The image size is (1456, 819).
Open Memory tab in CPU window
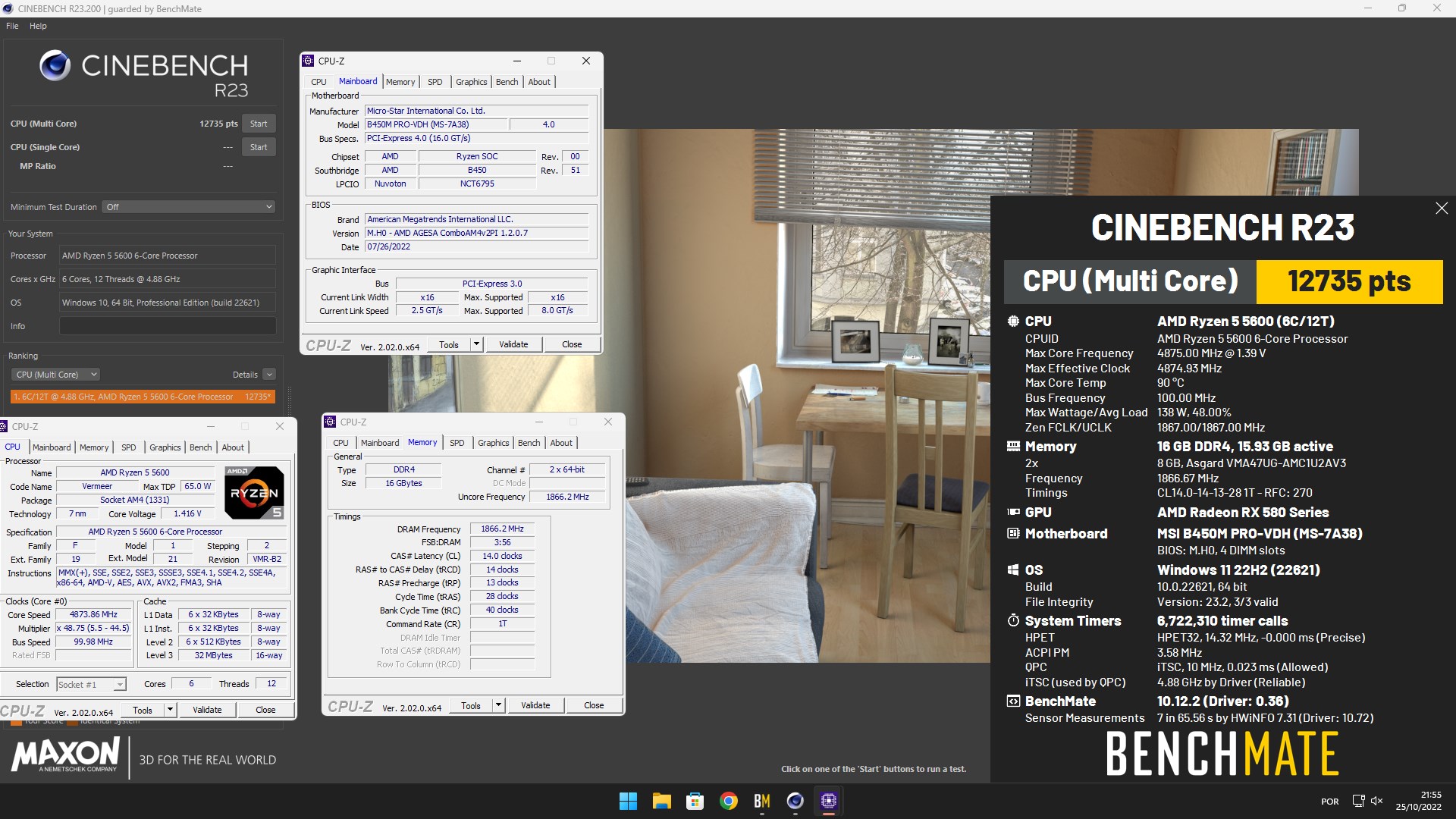coord(94,447)
